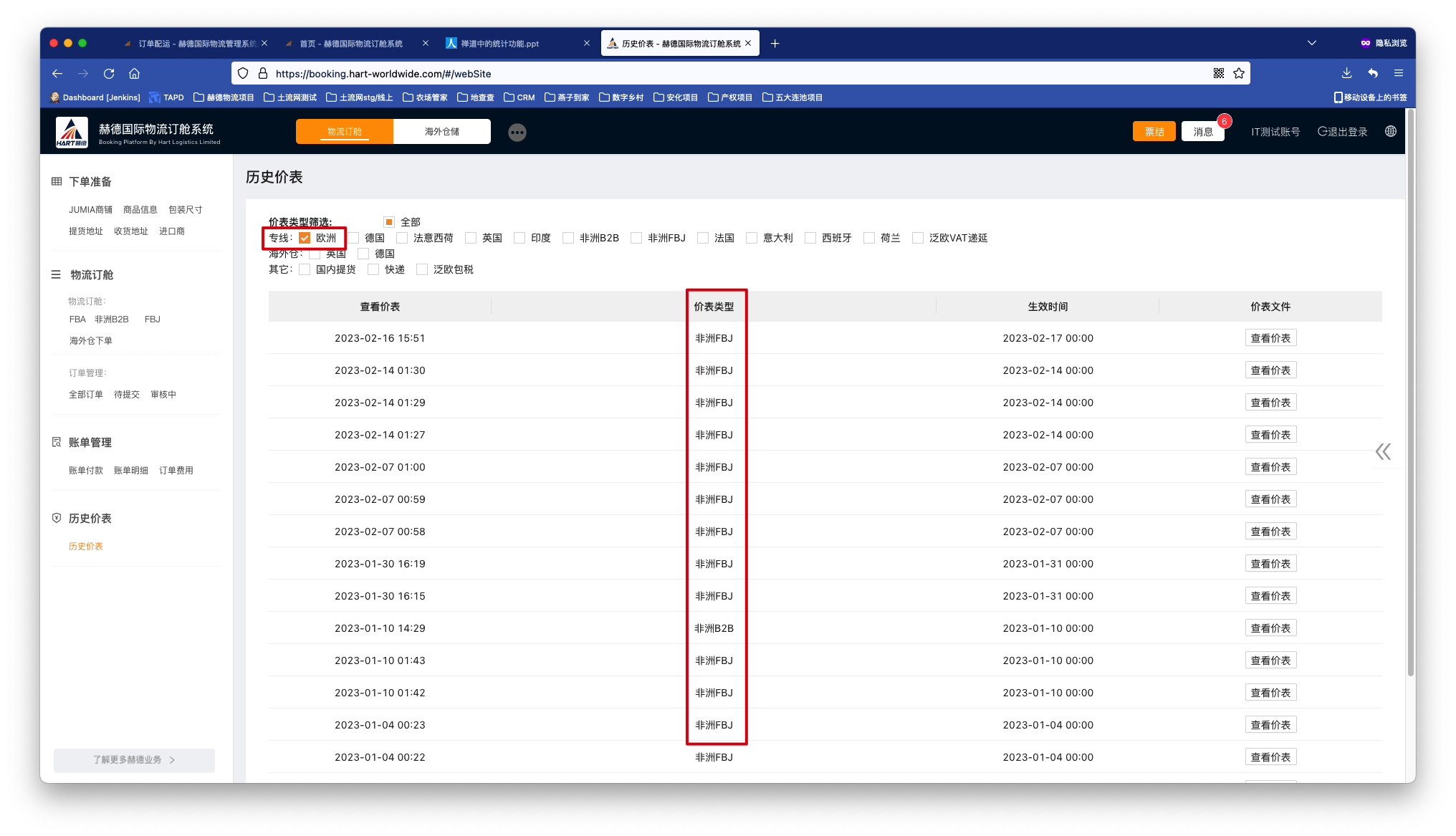
Task: Click the three-dot more options icon
Action: (517, 133)
